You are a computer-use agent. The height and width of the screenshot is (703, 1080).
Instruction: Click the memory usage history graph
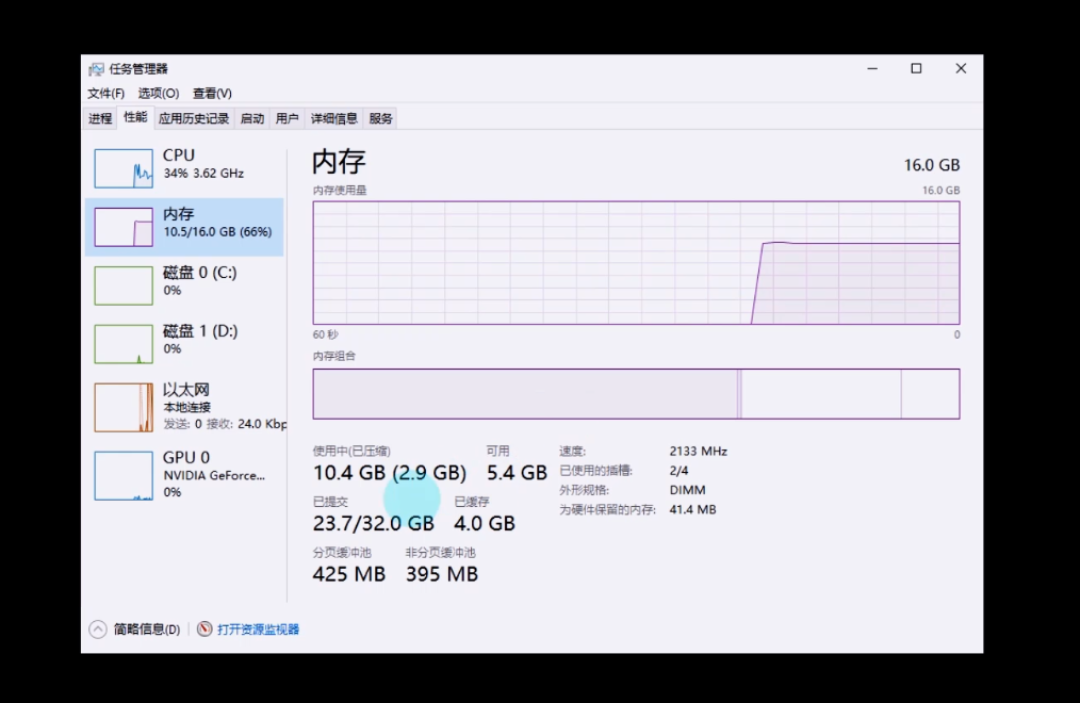(x=636, y=262)
